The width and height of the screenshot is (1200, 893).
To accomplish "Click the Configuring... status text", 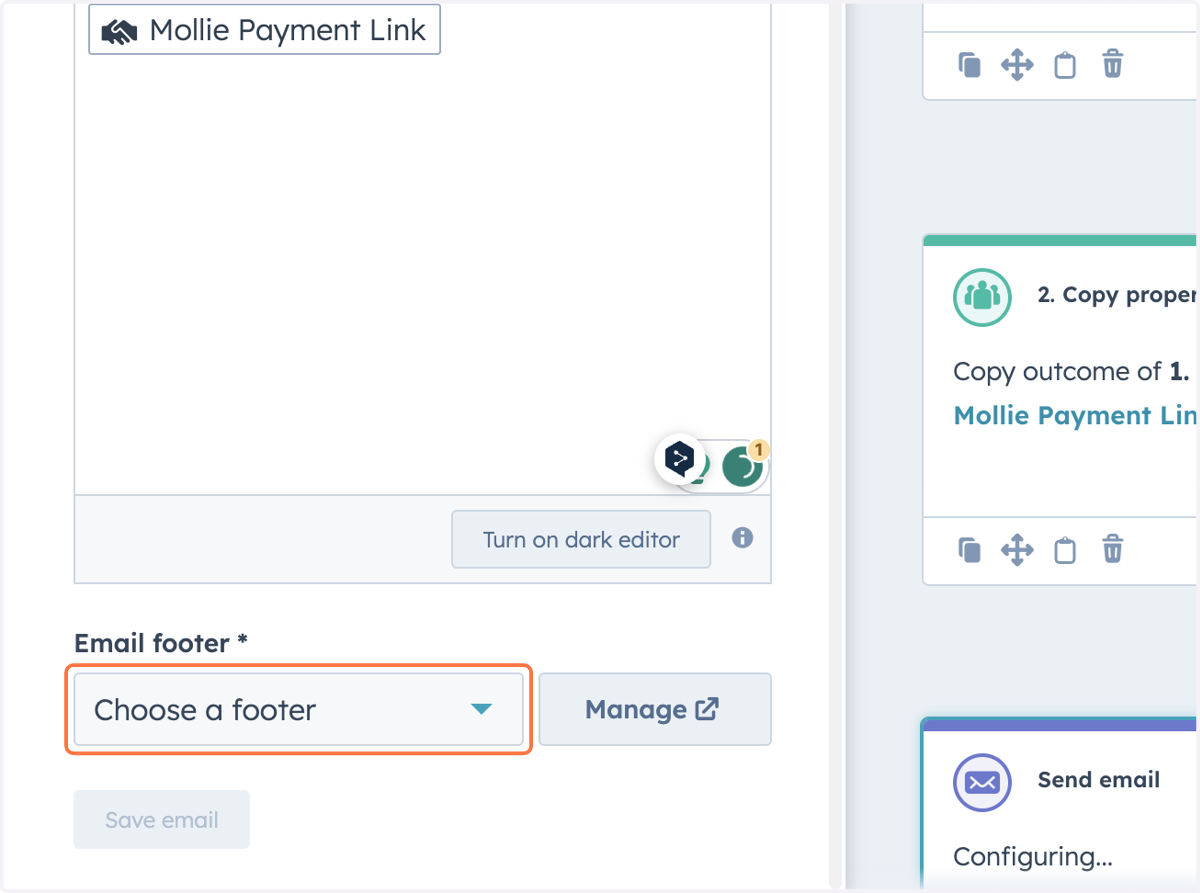I will pos(1033,857).
